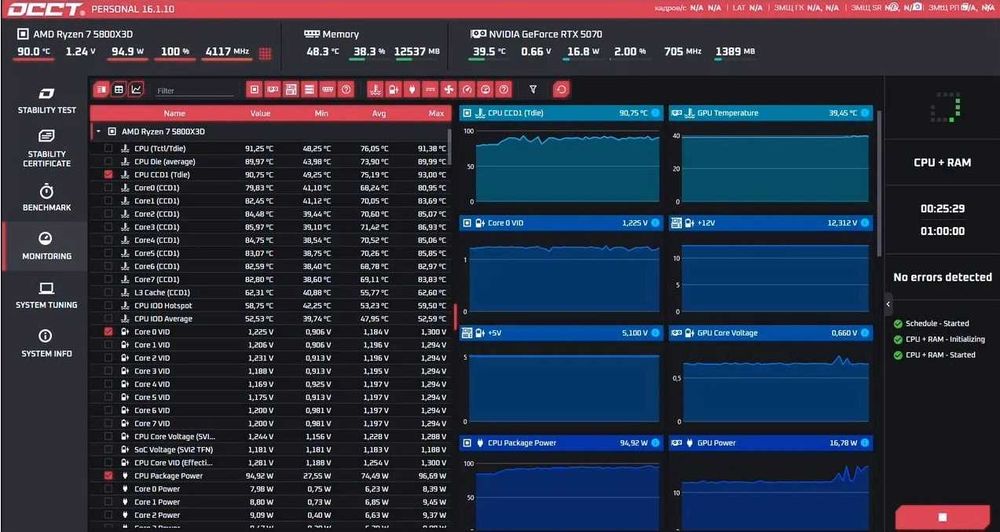Screen dimensions: 1000x532
Task: Toggle the GPU sensor filter icon
Action: point(272,89)
